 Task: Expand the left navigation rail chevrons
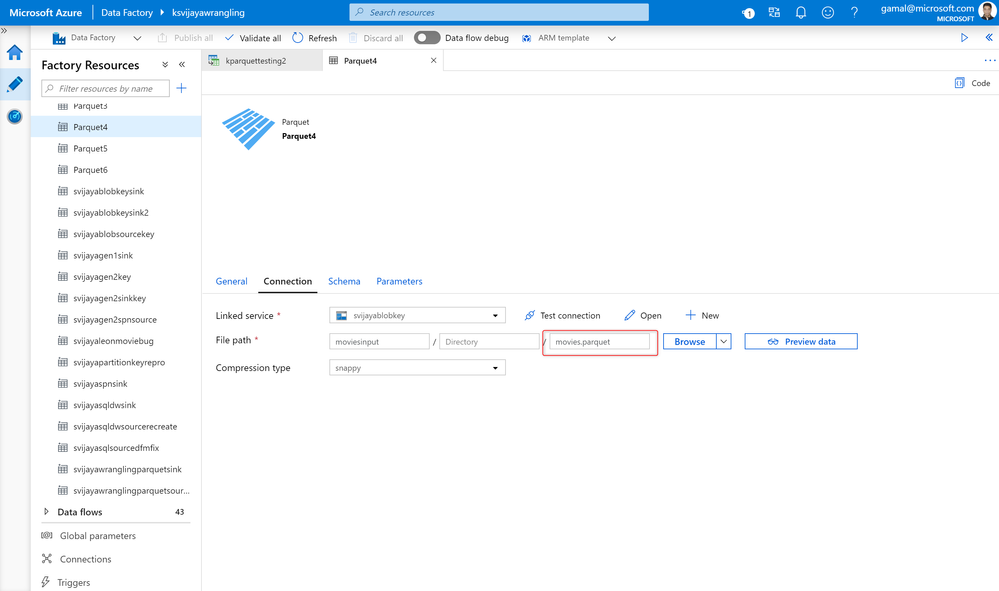[4, 31]
